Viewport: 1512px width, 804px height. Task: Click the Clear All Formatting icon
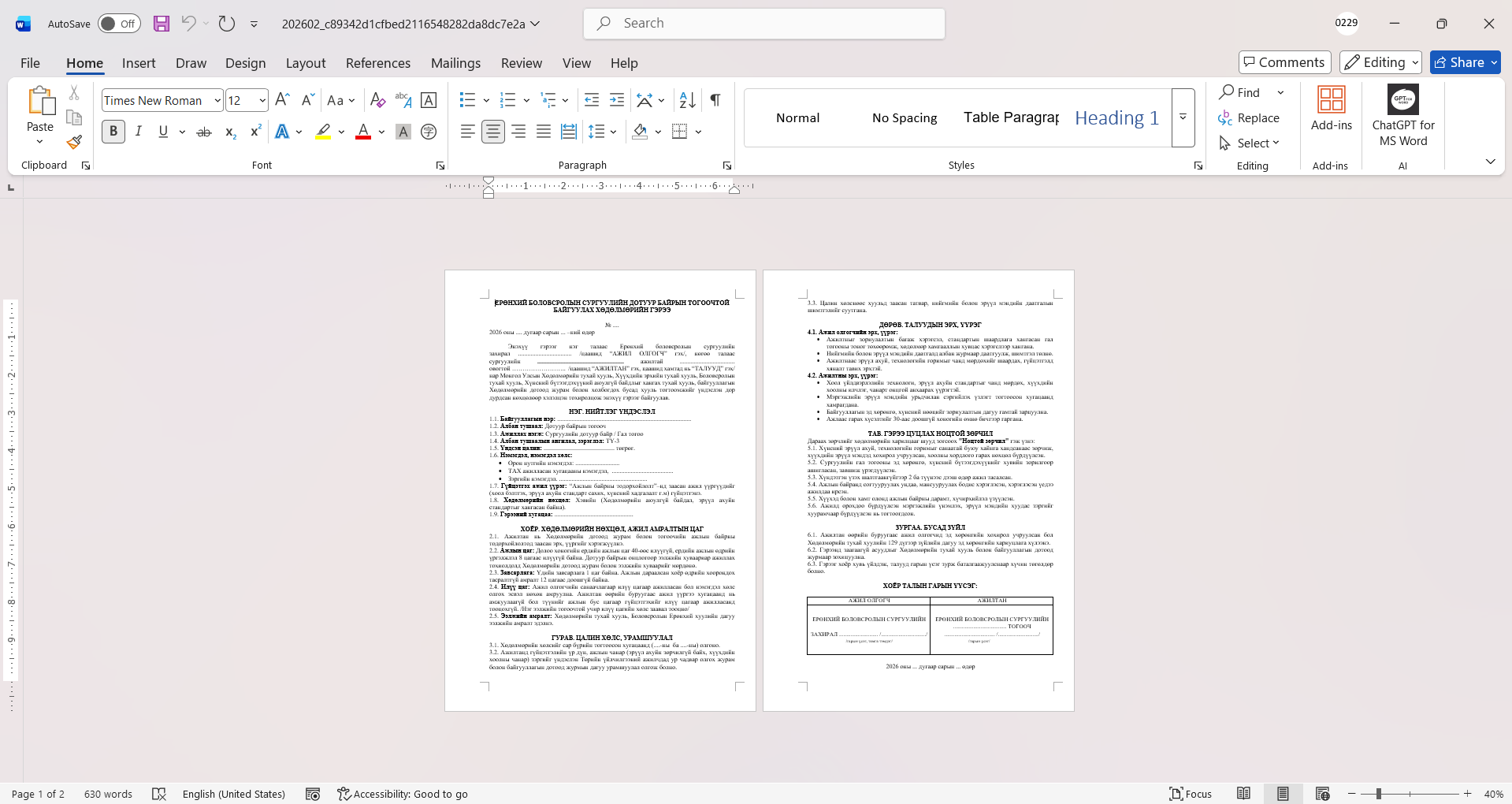[377, 100]
